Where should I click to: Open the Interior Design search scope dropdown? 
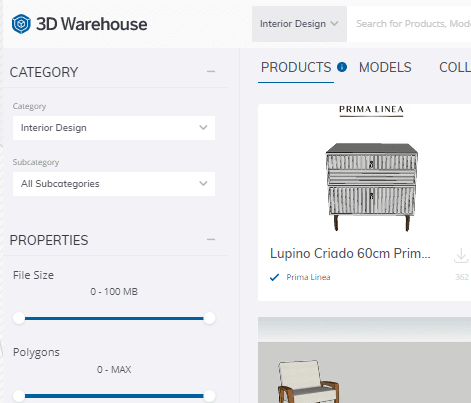pos(299,24)
